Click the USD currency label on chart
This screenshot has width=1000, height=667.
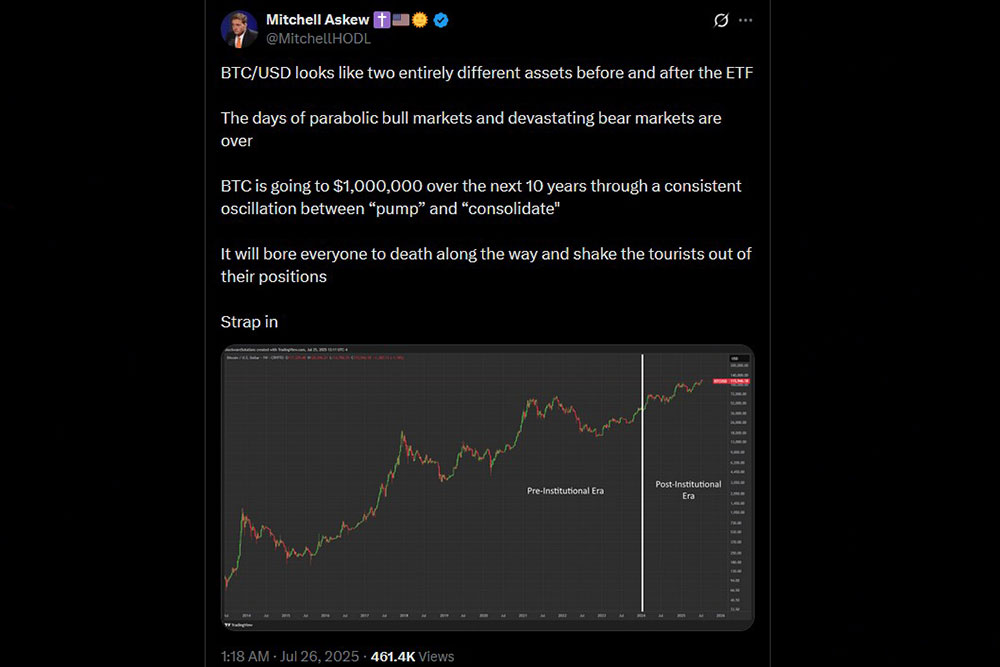click(734, 359)
